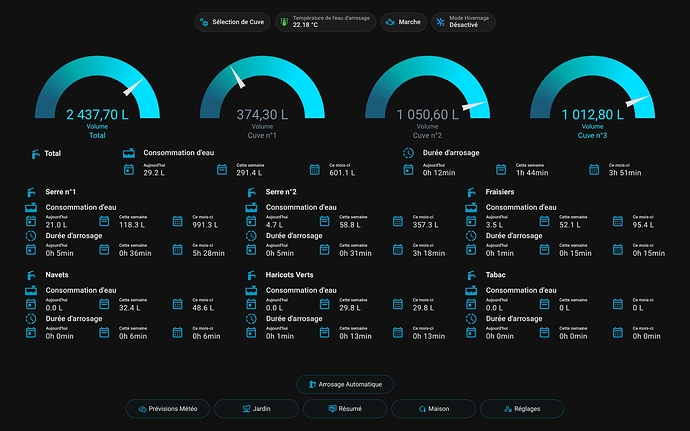Screen dimensions: 690x431
Task: Toggle Mode Hivernage Désactivé chip
Action: (463, 22)
